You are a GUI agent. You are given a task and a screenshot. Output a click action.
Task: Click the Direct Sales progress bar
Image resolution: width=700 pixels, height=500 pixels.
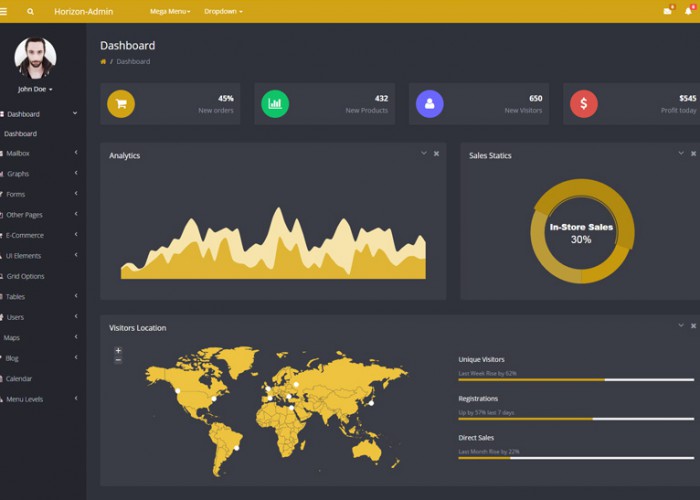576,458
